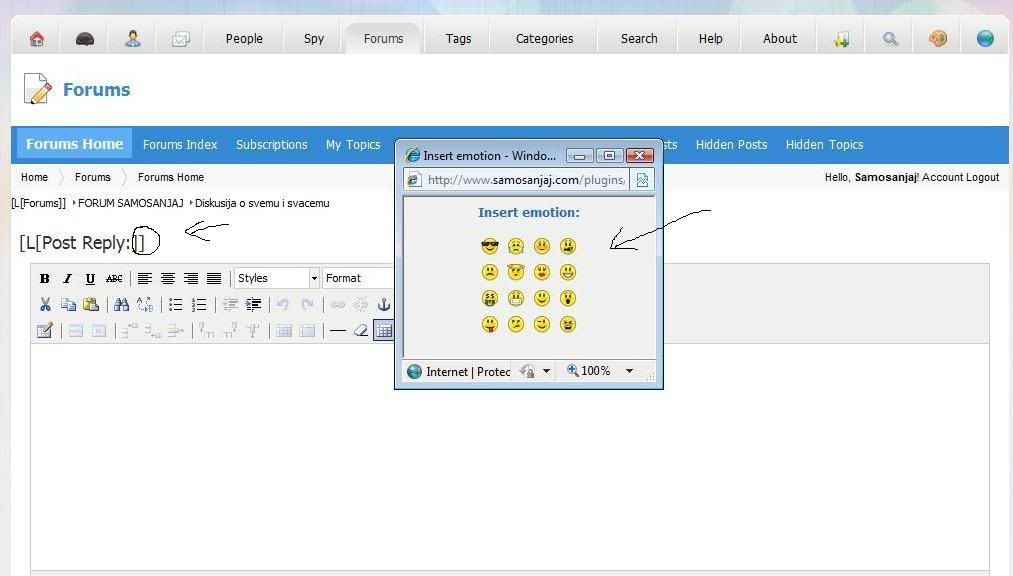Screen dimensions: 1013x576
Task: Click the binoculars find icon
Action: [121, 305]
